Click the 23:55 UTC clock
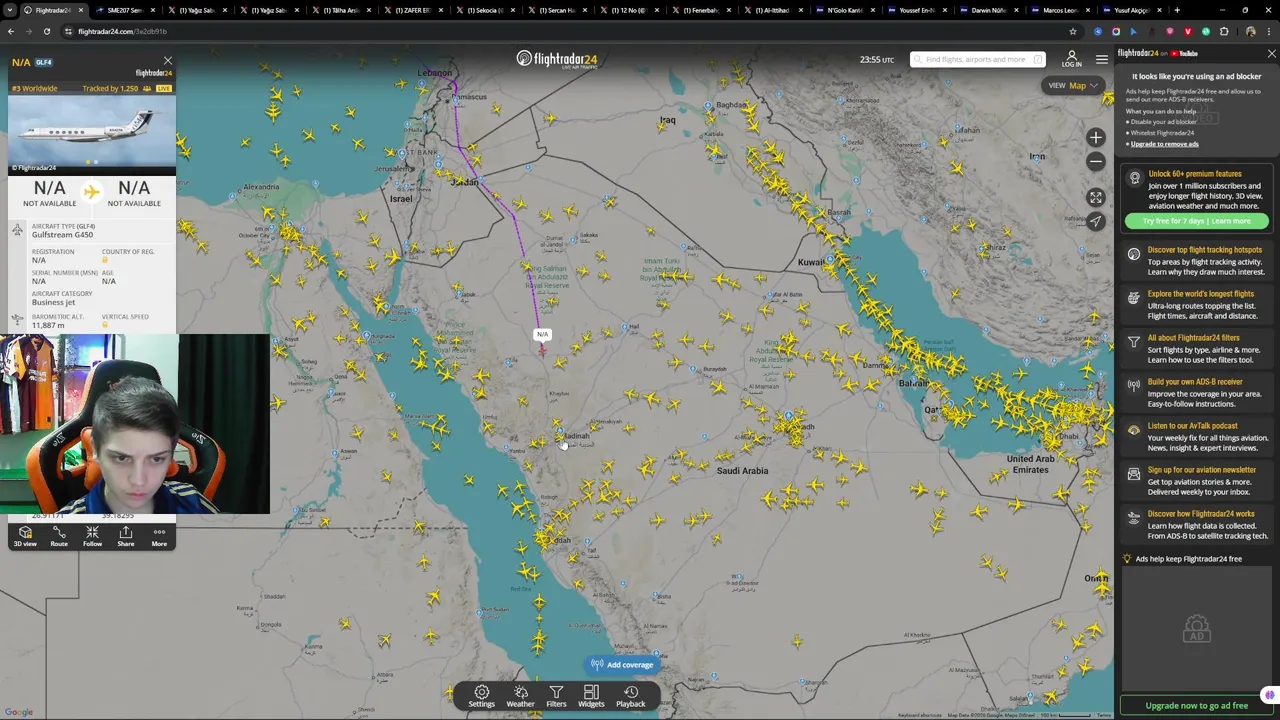Viewport: 1280px width, 720px height. click(x=877, y=60)
